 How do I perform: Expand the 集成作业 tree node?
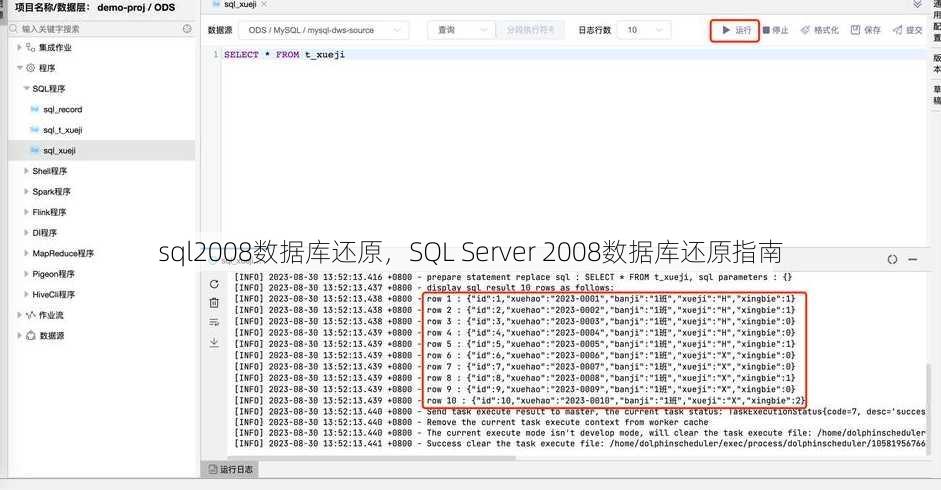tap(19, 47)
